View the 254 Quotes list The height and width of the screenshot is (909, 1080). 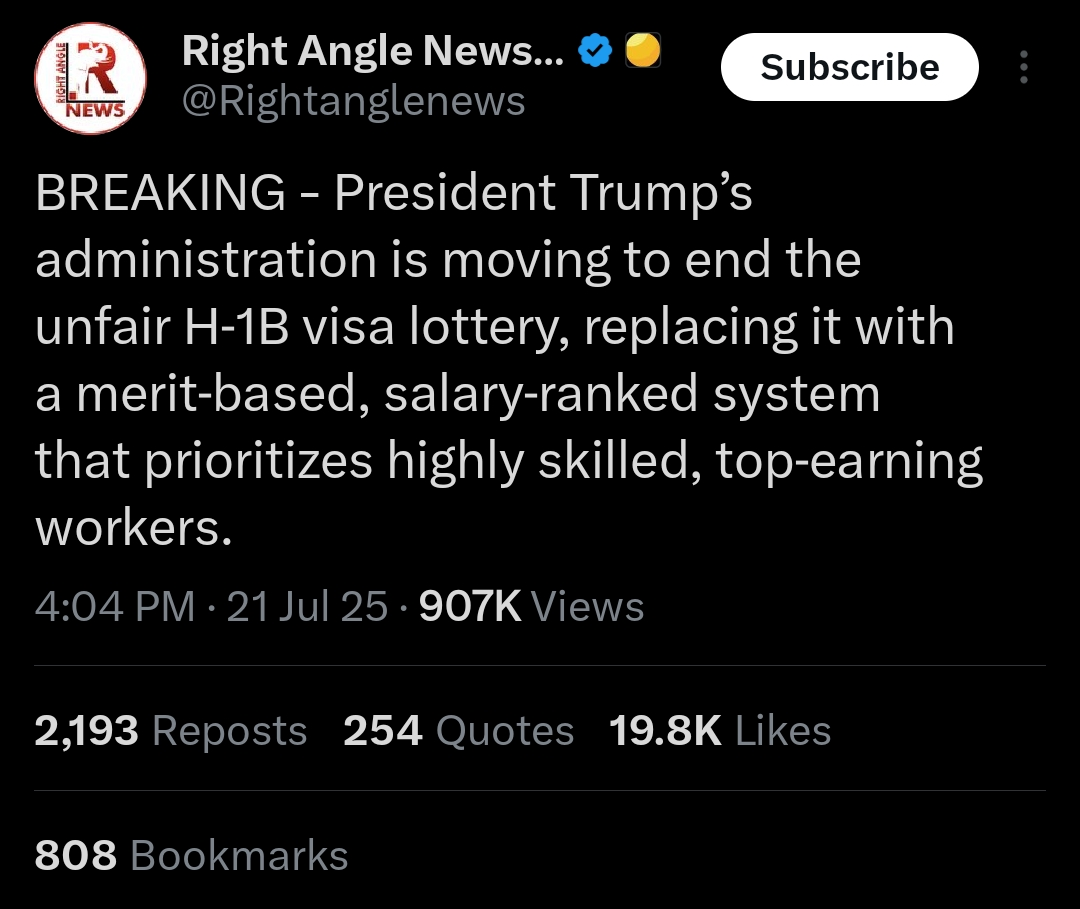coord(459,731)
